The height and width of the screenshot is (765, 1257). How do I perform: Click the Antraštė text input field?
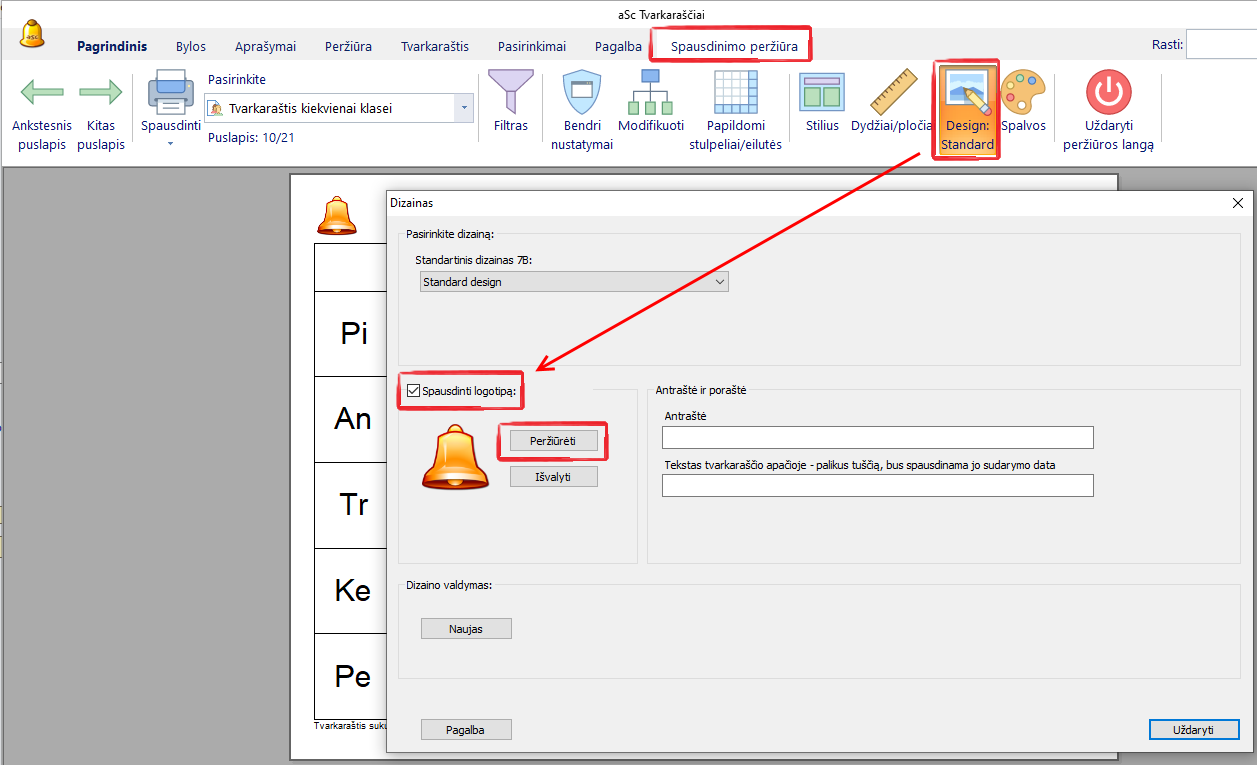tap(877, 438)
